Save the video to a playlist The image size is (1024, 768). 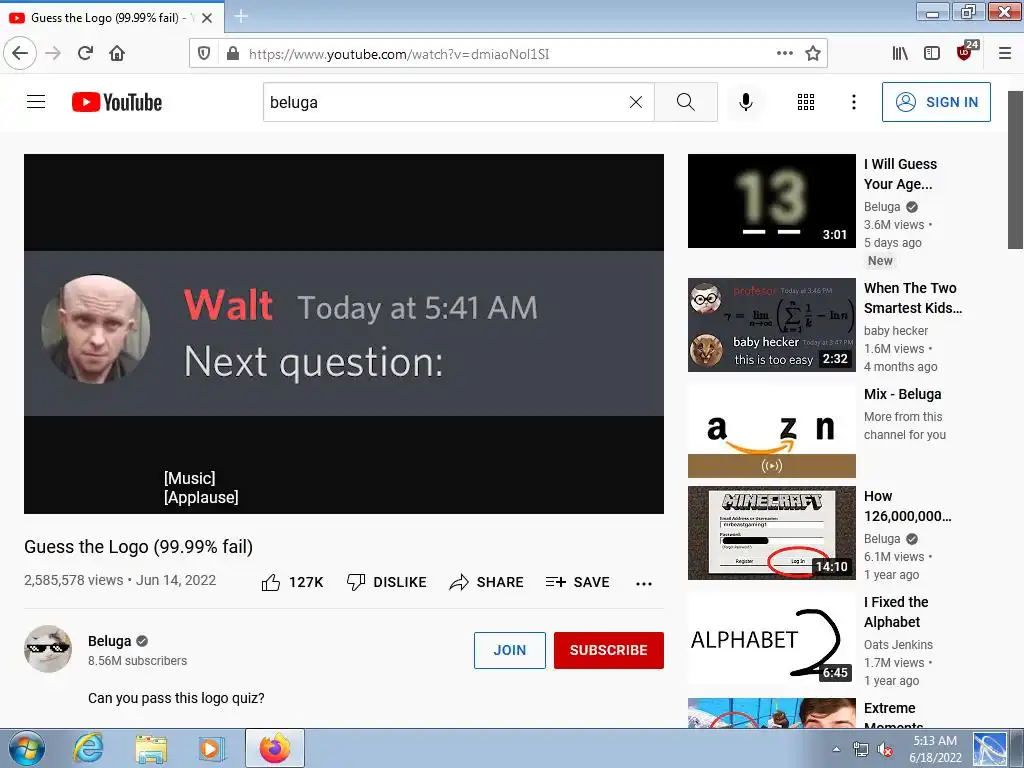coord(577,582)
